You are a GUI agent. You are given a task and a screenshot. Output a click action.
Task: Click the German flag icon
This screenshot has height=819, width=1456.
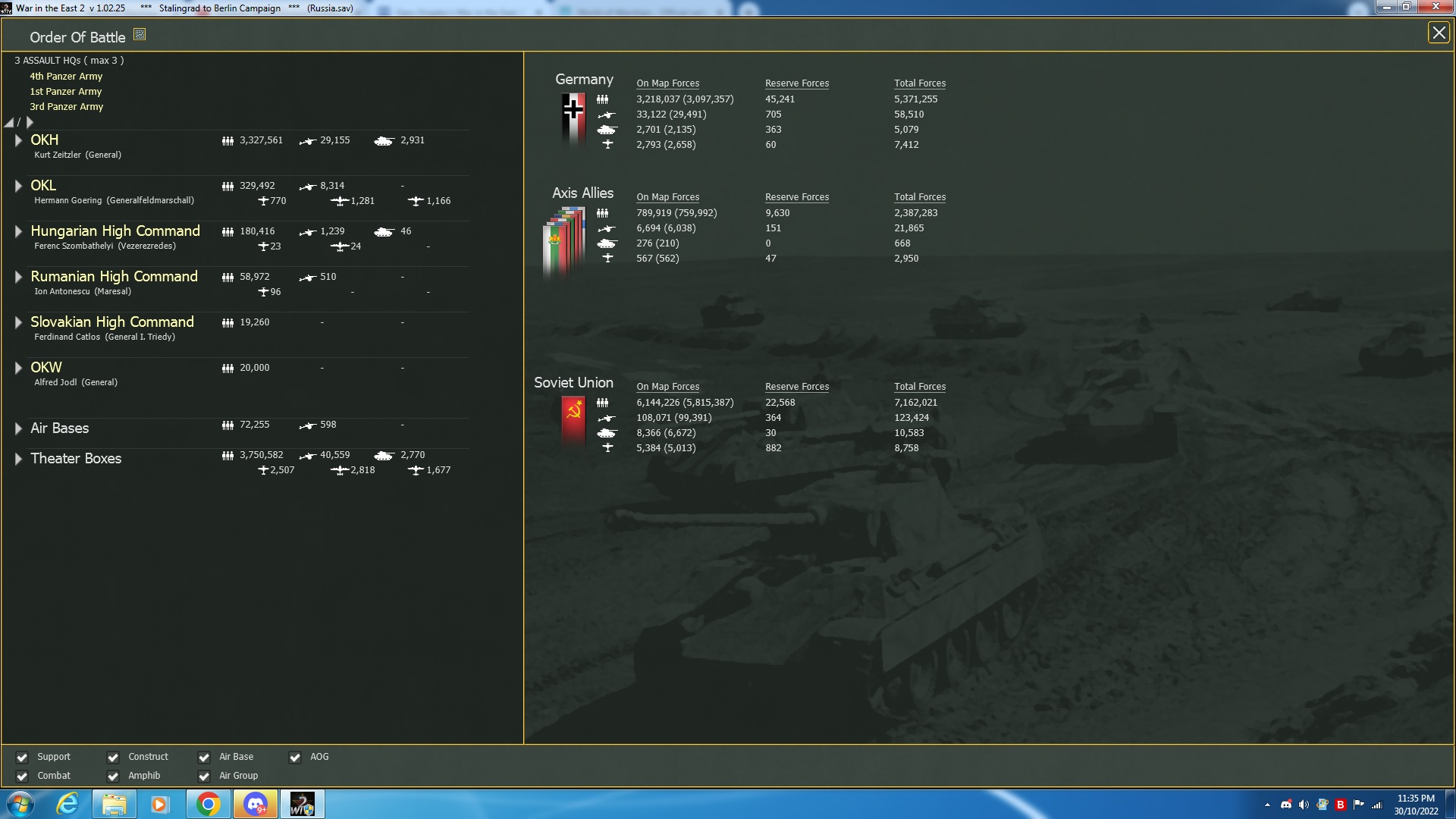[573, 118]
